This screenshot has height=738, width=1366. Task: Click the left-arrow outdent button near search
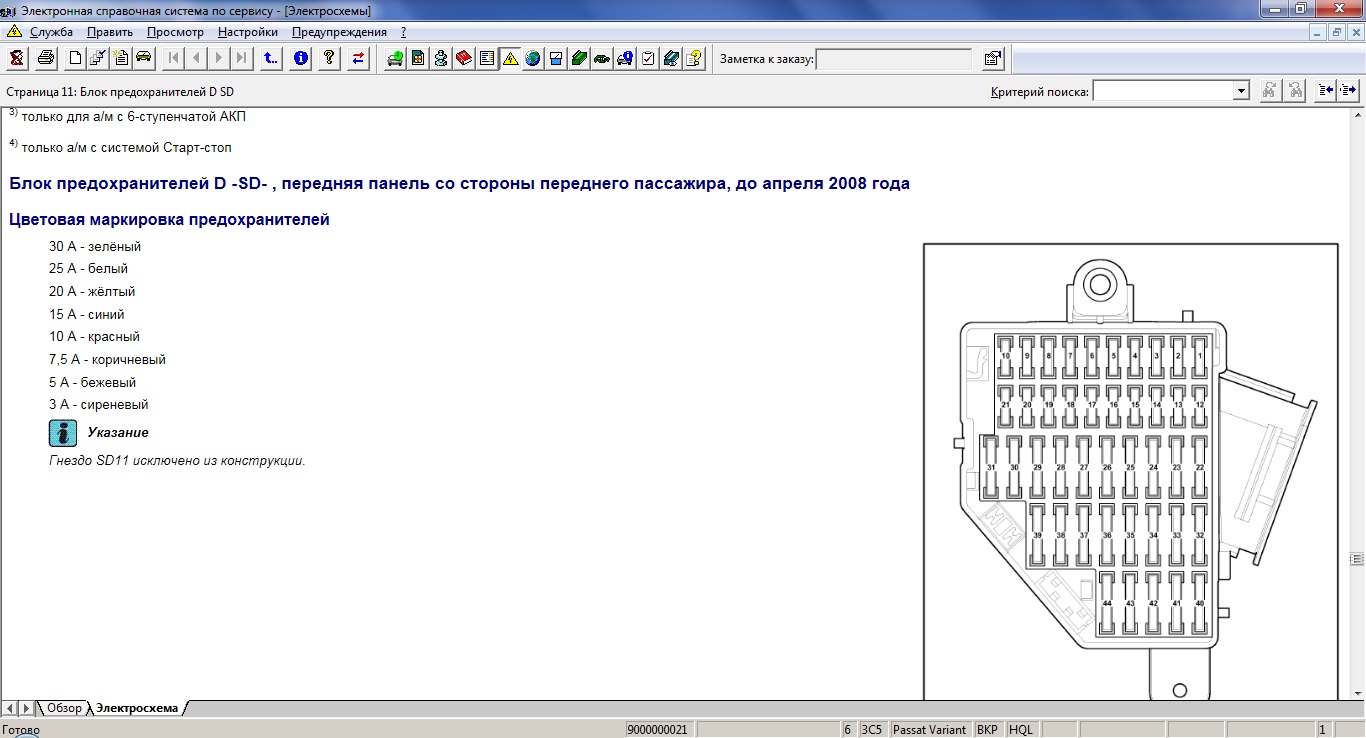pyautogui.click(x=1325, y=91)
